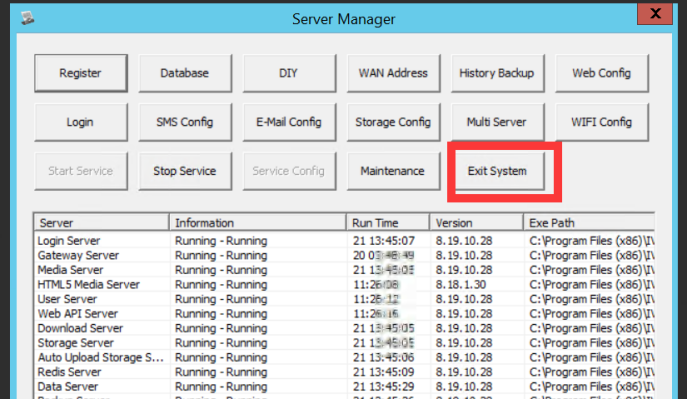Select the User Server row

344,299
